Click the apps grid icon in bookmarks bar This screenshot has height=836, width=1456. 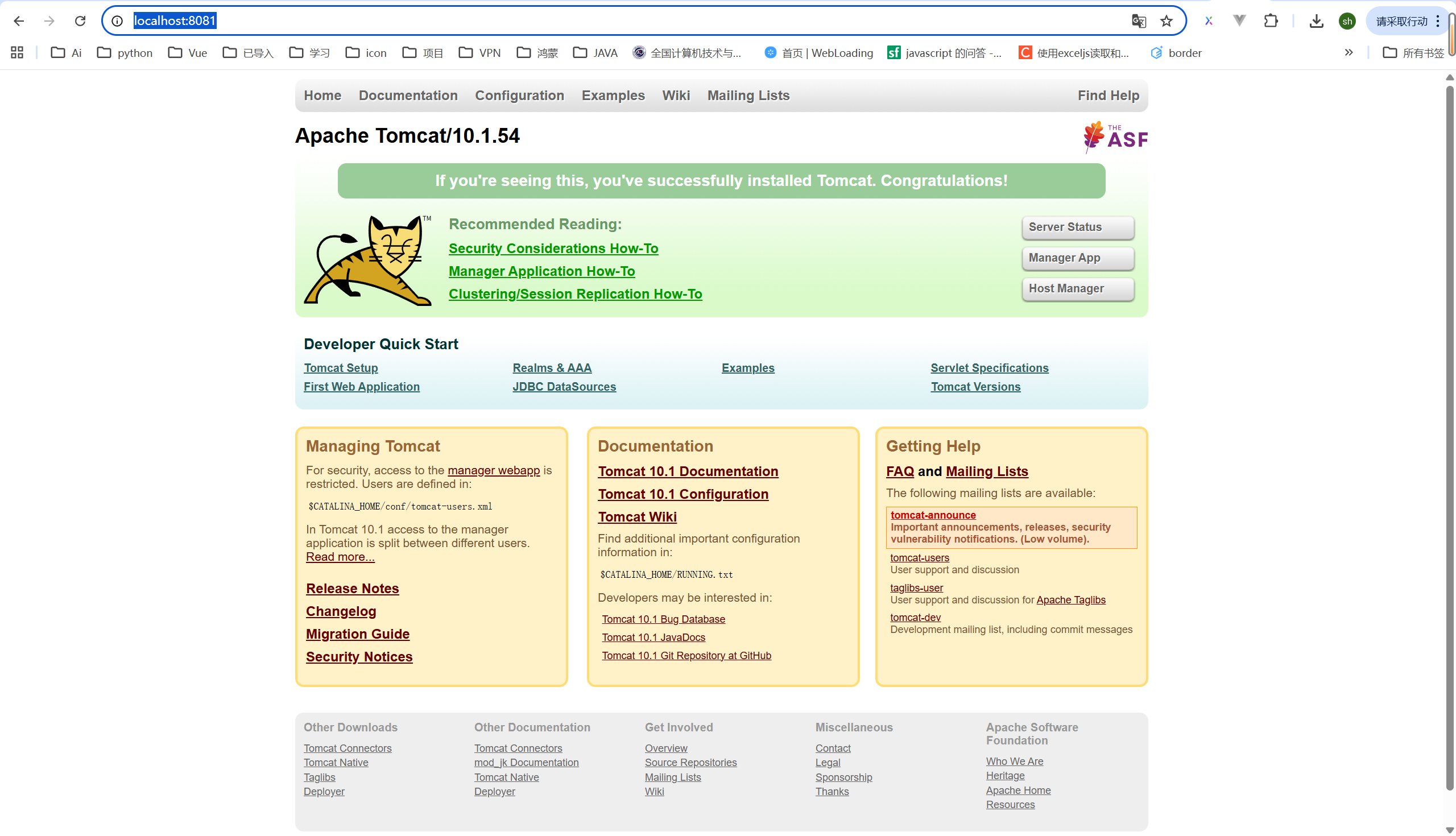point(17,53)
